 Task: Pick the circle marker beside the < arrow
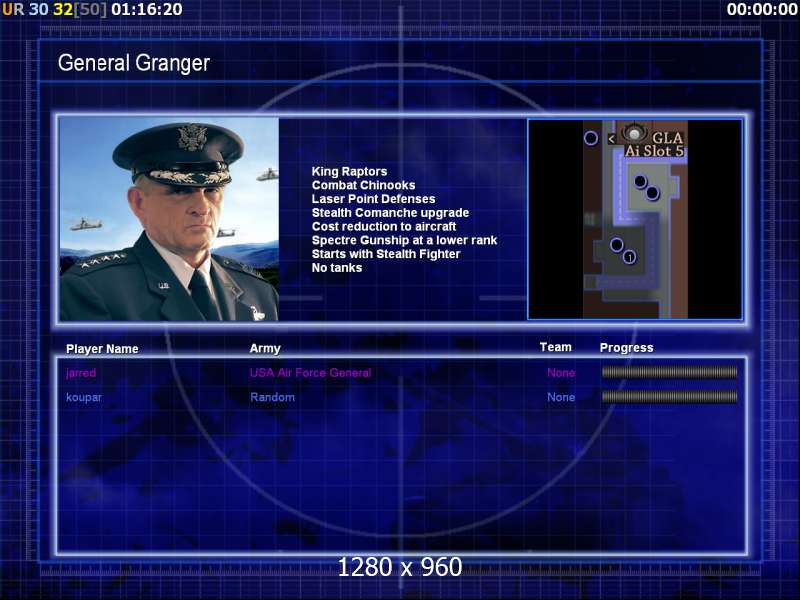pos(591,138)
